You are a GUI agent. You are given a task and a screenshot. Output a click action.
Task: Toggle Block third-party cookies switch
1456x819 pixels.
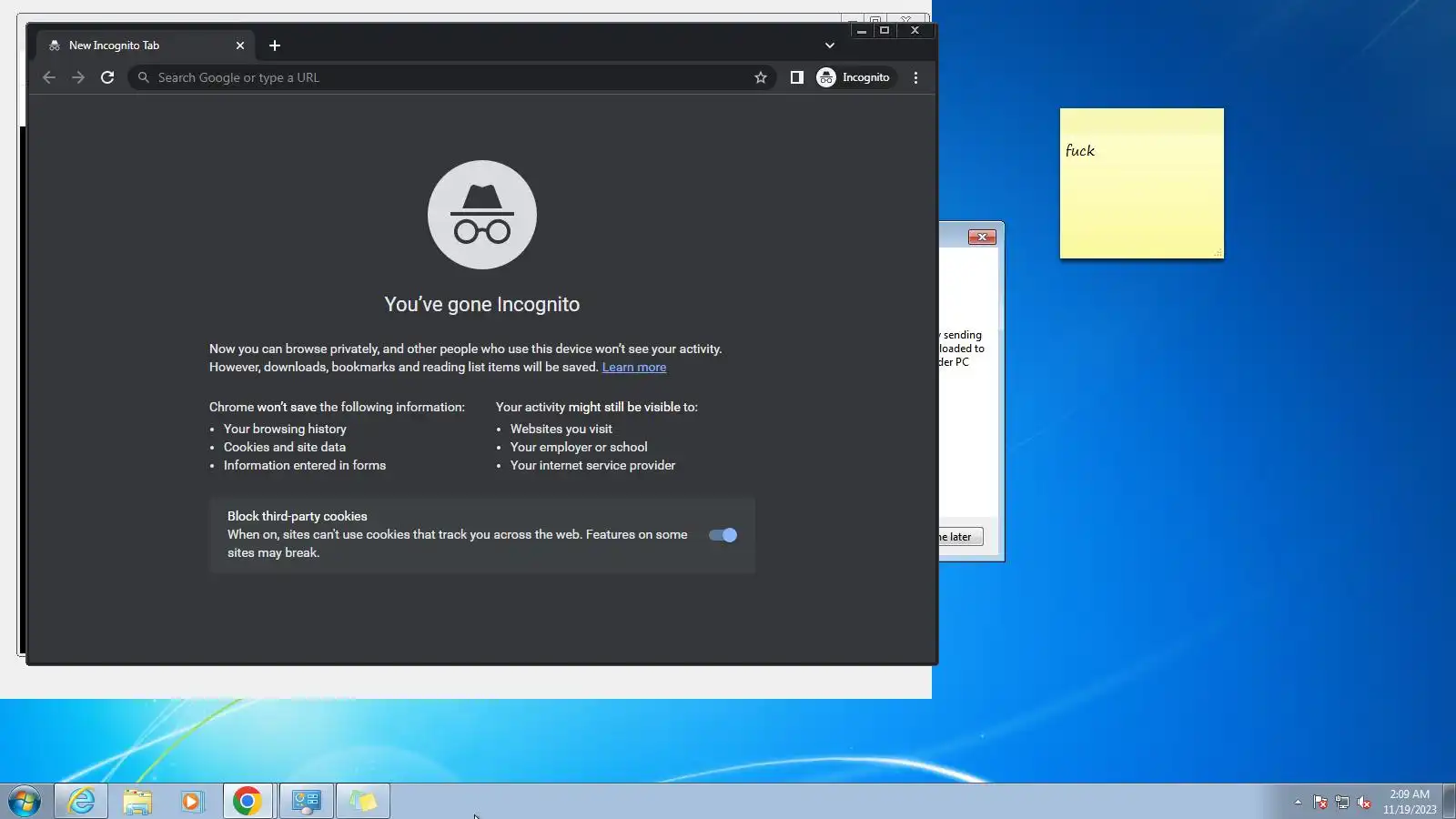pyautogui.click(x=723, y=535)
